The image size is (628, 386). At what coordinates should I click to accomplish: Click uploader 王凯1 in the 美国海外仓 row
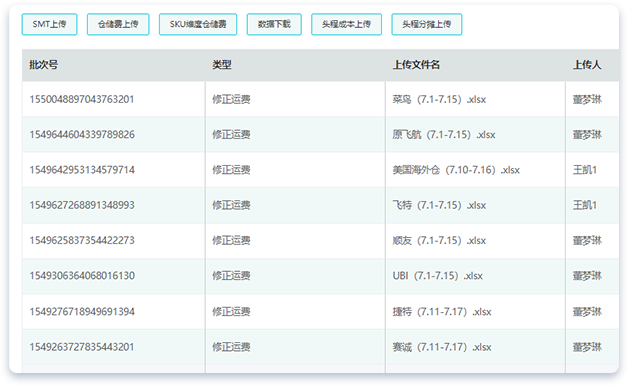(585, 170)
